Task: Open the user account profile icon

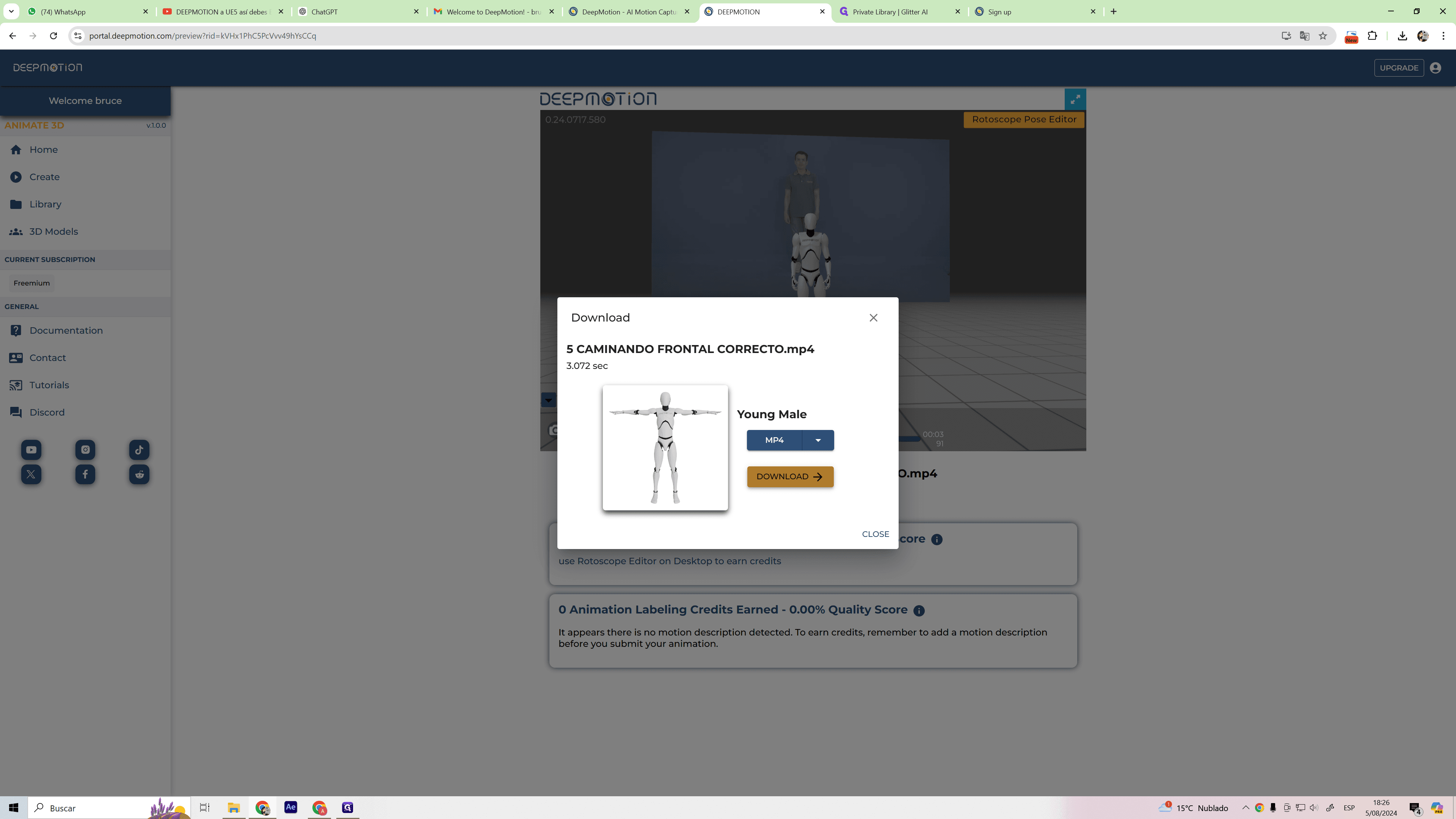Action: 1435,68
